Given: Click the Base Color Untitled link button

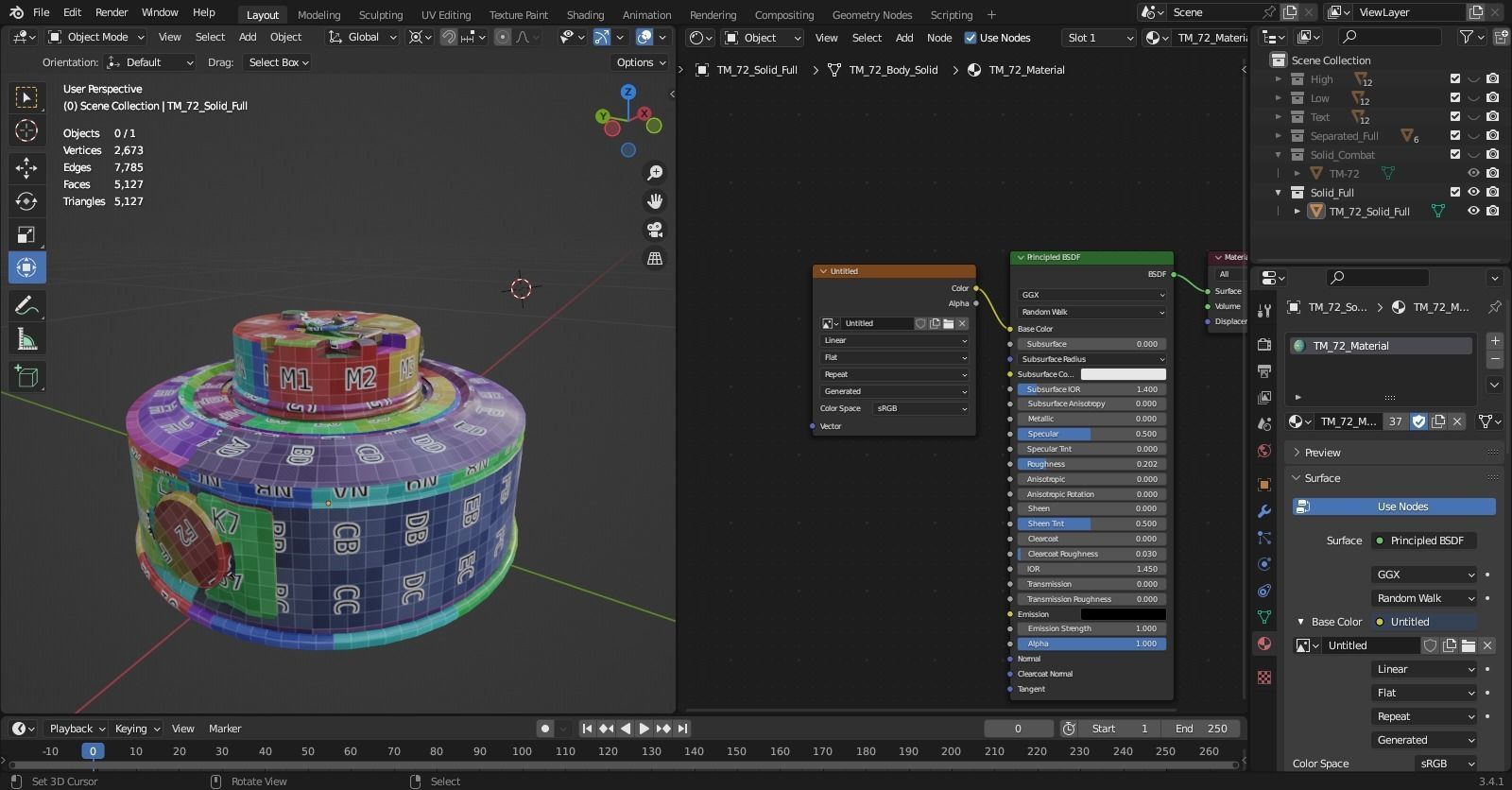Looking at the screenshot, I should [1424, 622].
